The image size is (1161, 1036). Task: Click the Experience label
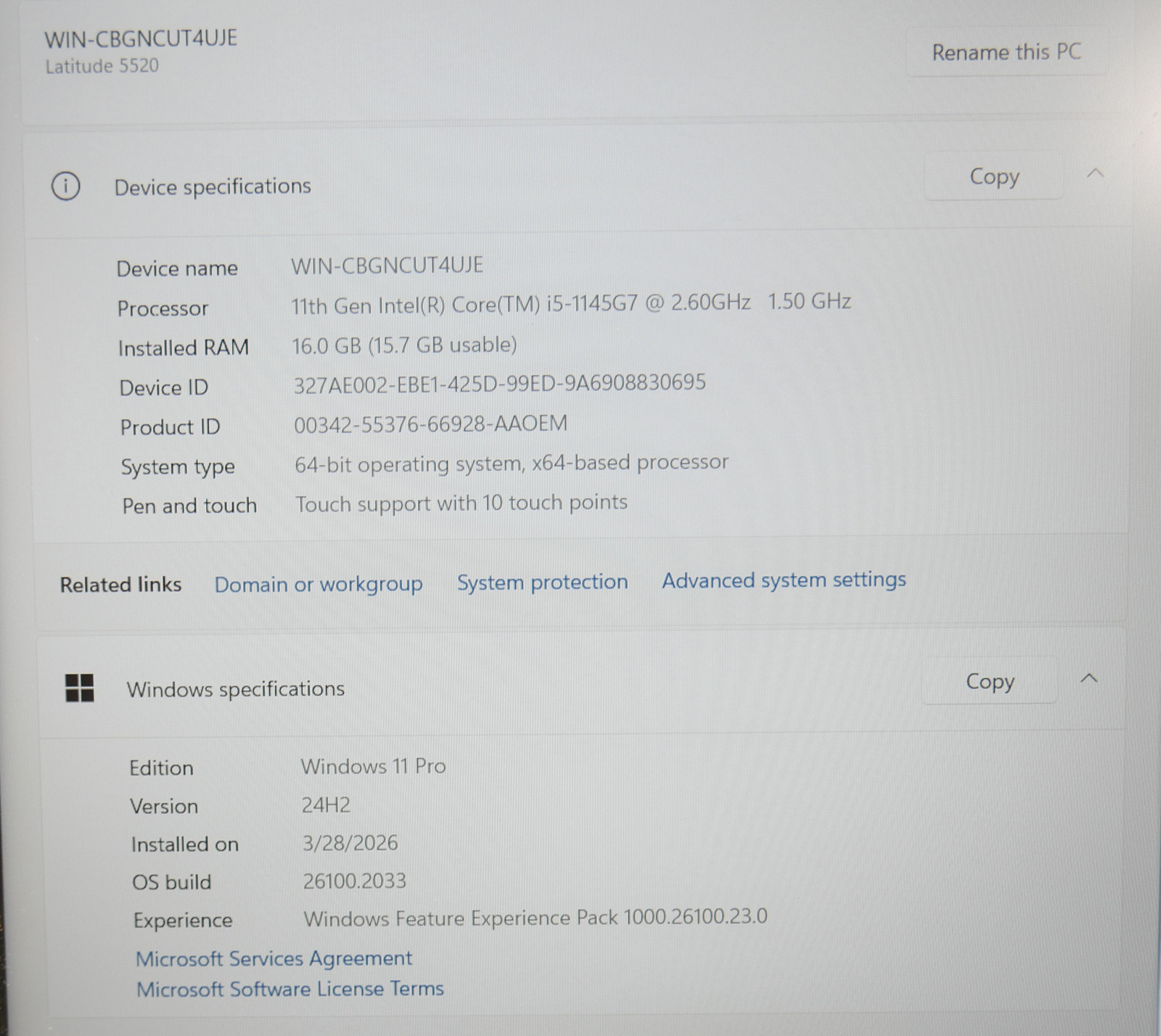(x=182, y=921)
